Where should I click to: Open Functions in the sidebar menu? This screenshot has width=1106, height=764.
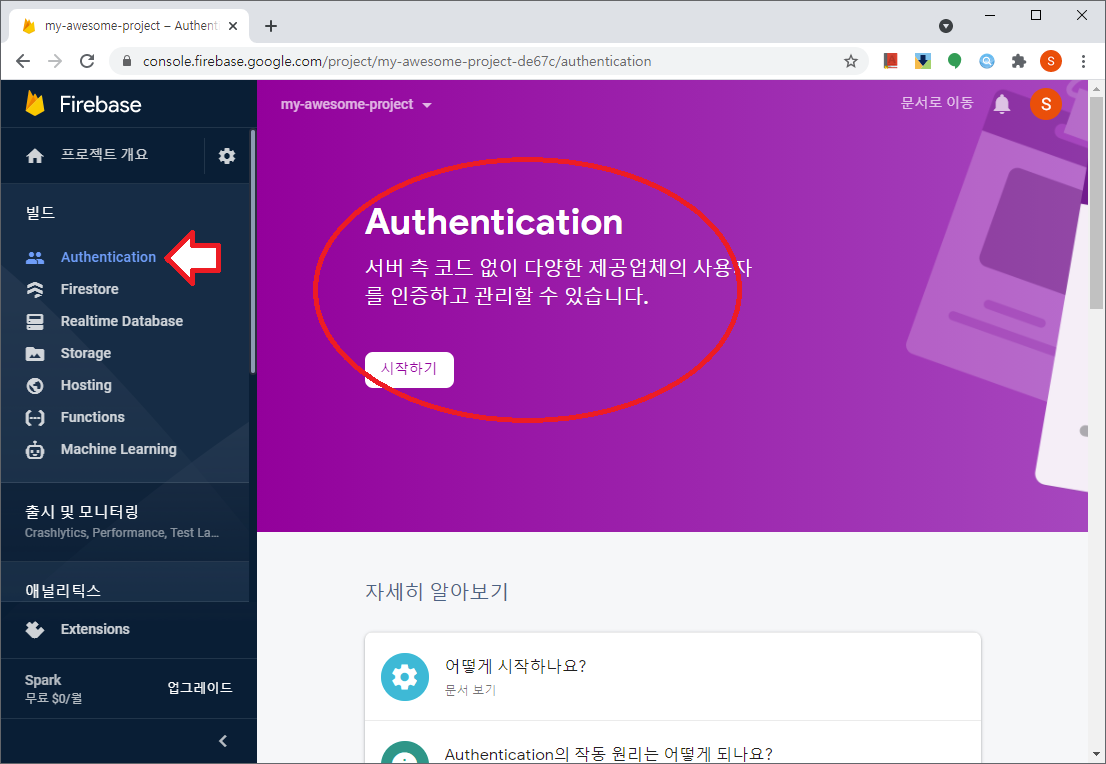pos(92,417)
